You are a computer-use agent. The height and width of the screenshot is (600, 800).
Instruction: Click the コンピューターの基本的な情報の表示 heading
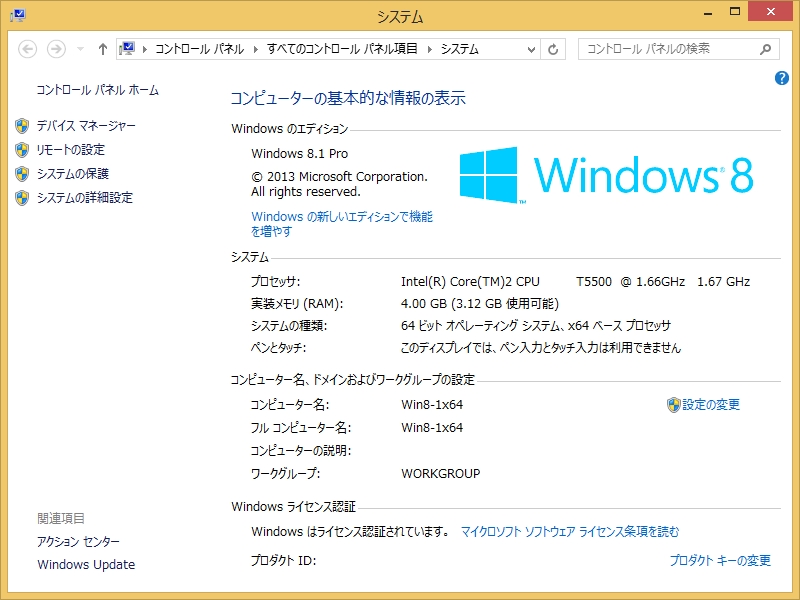point(348,98)
